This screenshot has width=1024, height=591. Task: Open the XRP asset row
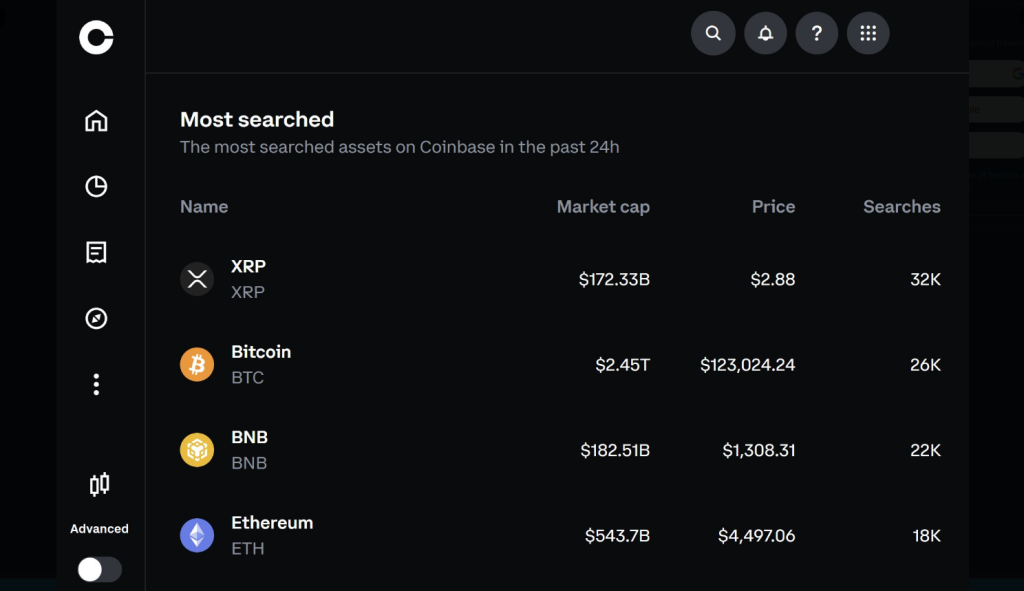click(248, 279)
